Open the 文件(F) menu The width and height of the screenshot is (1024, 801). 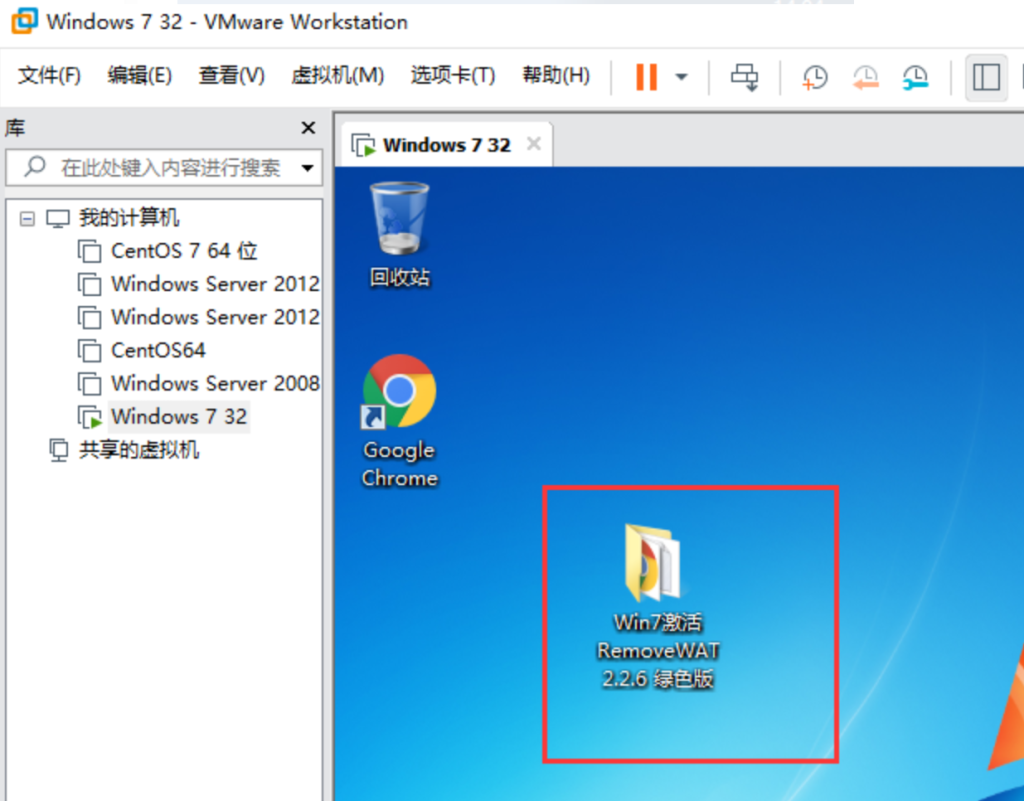coord(49,76)
